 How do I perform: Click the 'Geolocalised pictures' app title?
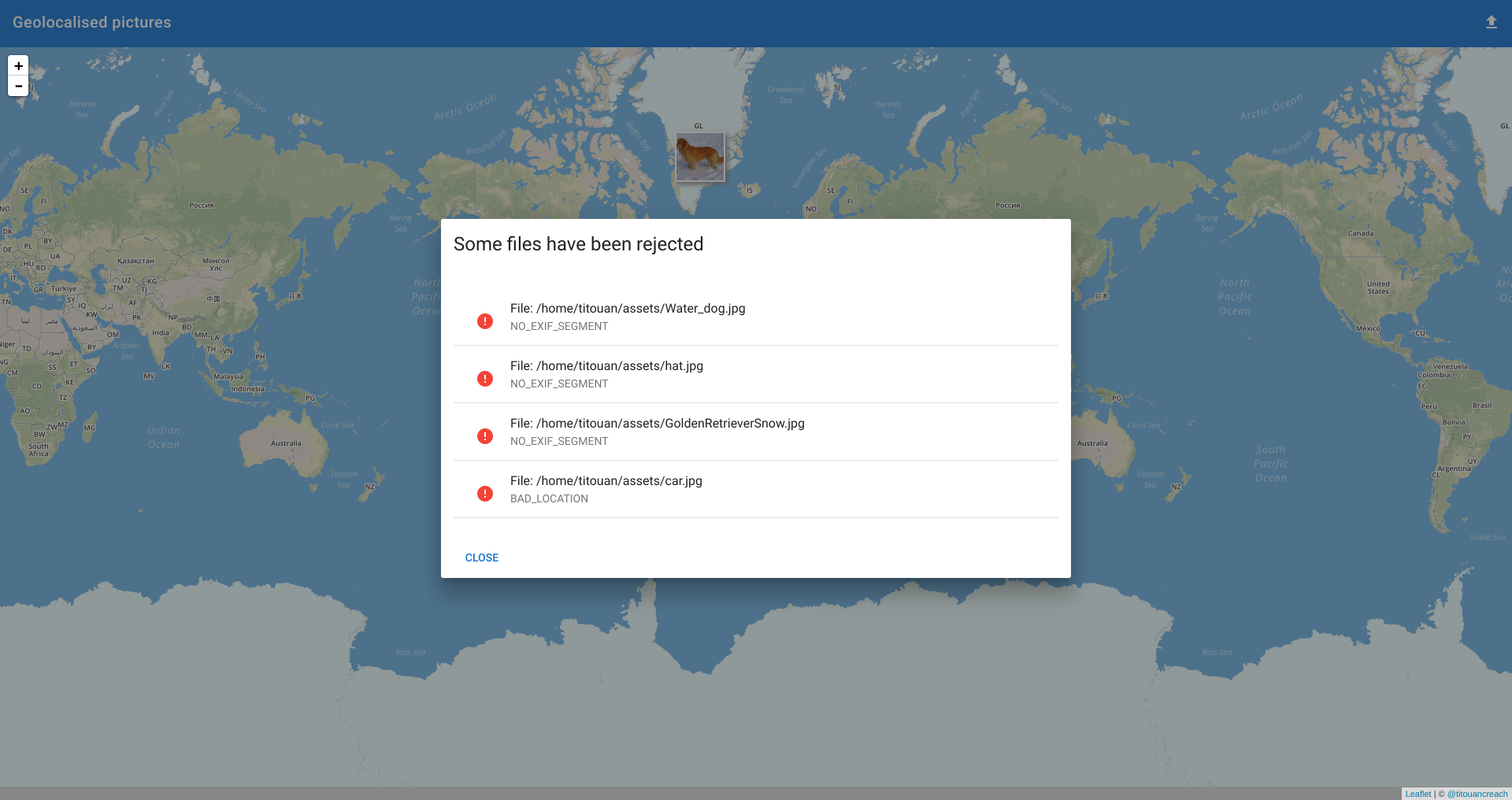(92, 22)
